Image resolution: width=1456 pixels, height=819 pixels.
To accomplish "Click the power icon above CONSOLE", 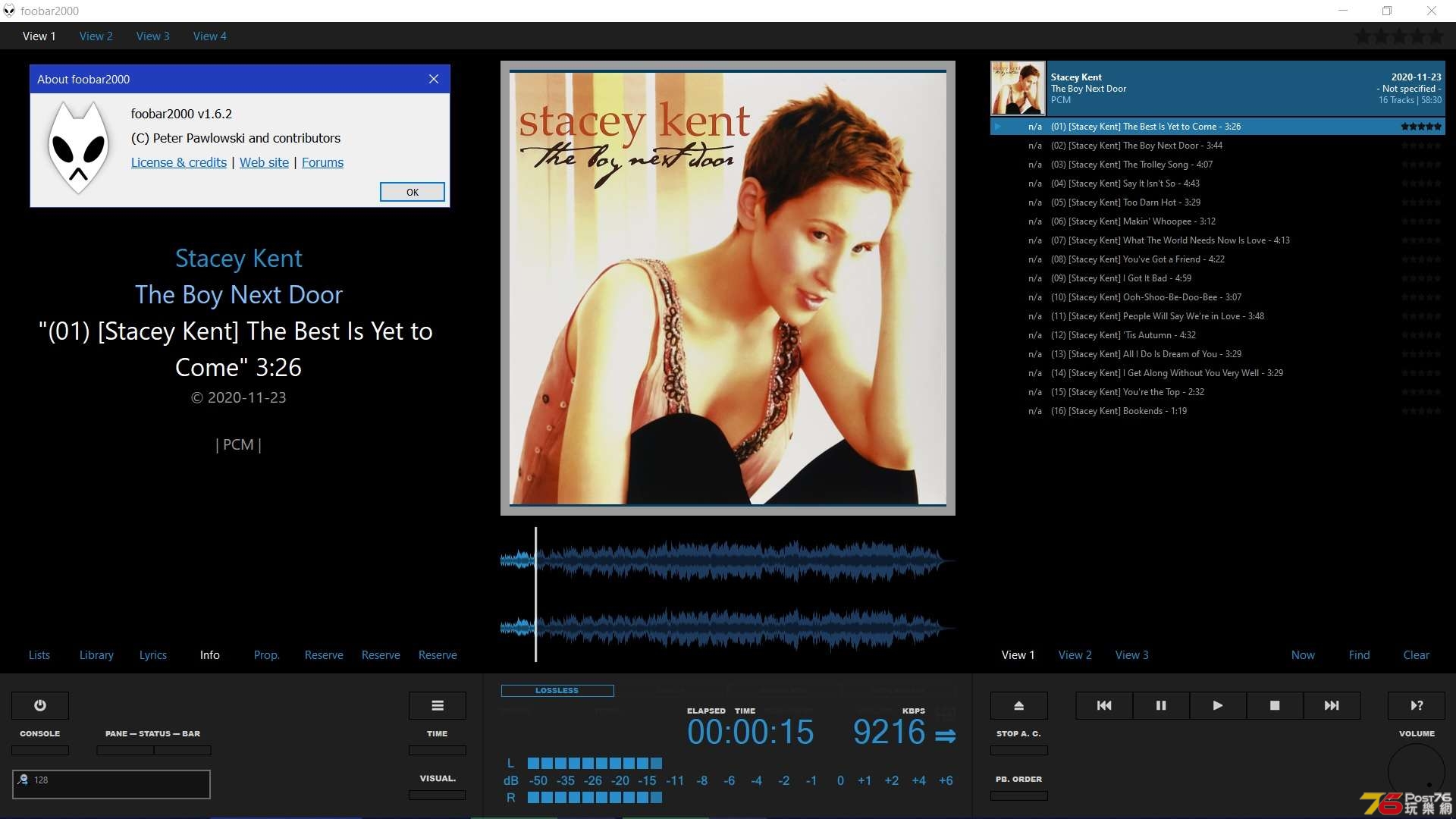I will pyautogui.click(x=40, y=705).
